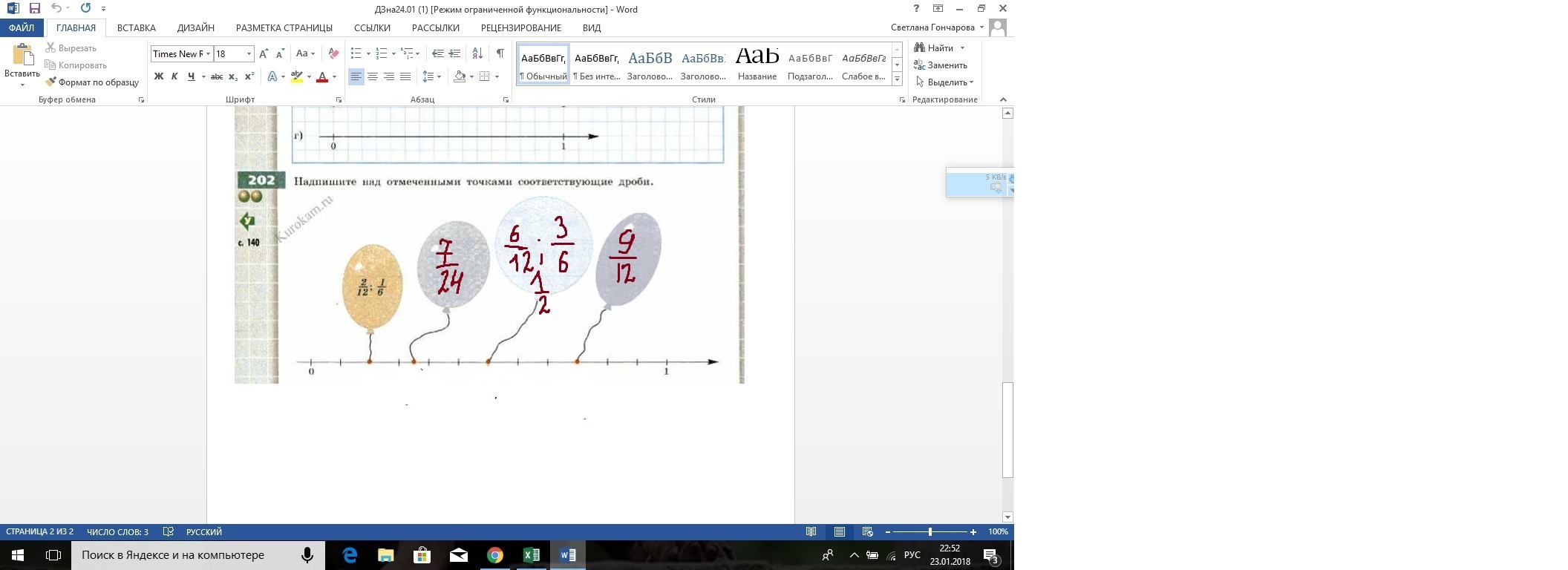Clear all formatting with the eraser icon
This screenshot has width=1568, height=570.
tap(333, 53)
